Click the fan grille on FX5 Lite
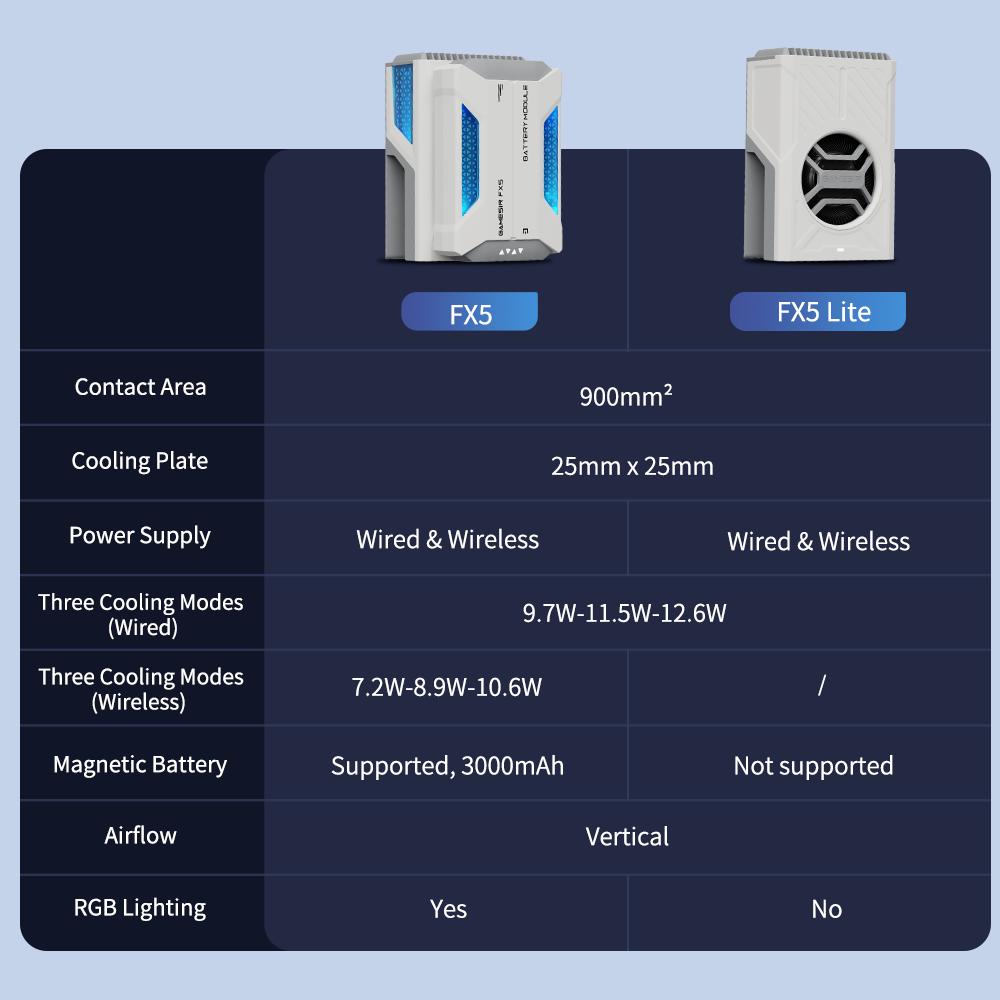Viewport: 1000px width, 1000px height. pos(839,180)
